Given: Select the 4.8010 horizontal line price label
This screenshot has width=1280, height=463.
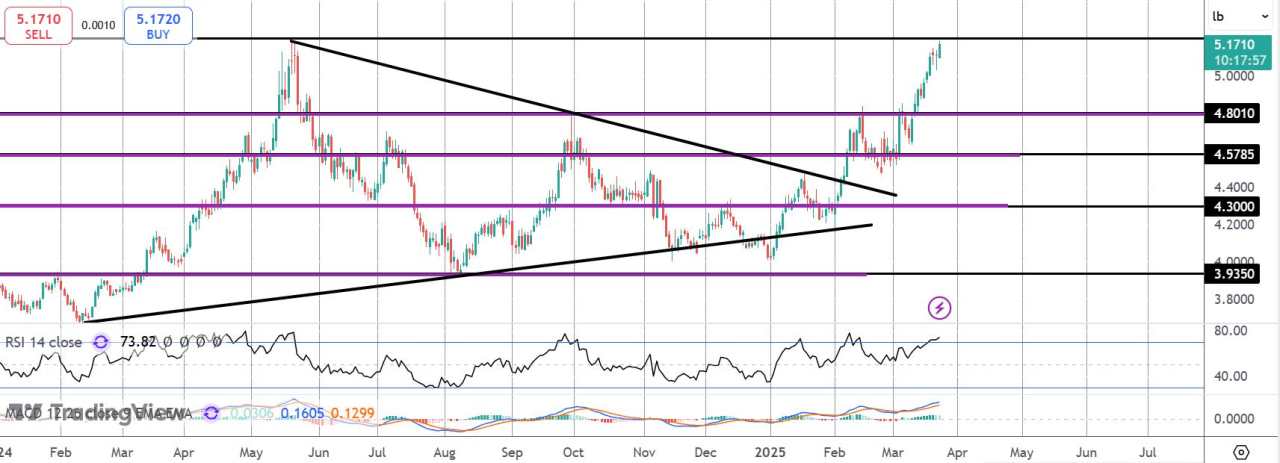Looking at the screenshot, I should [x=1229, y=115].
